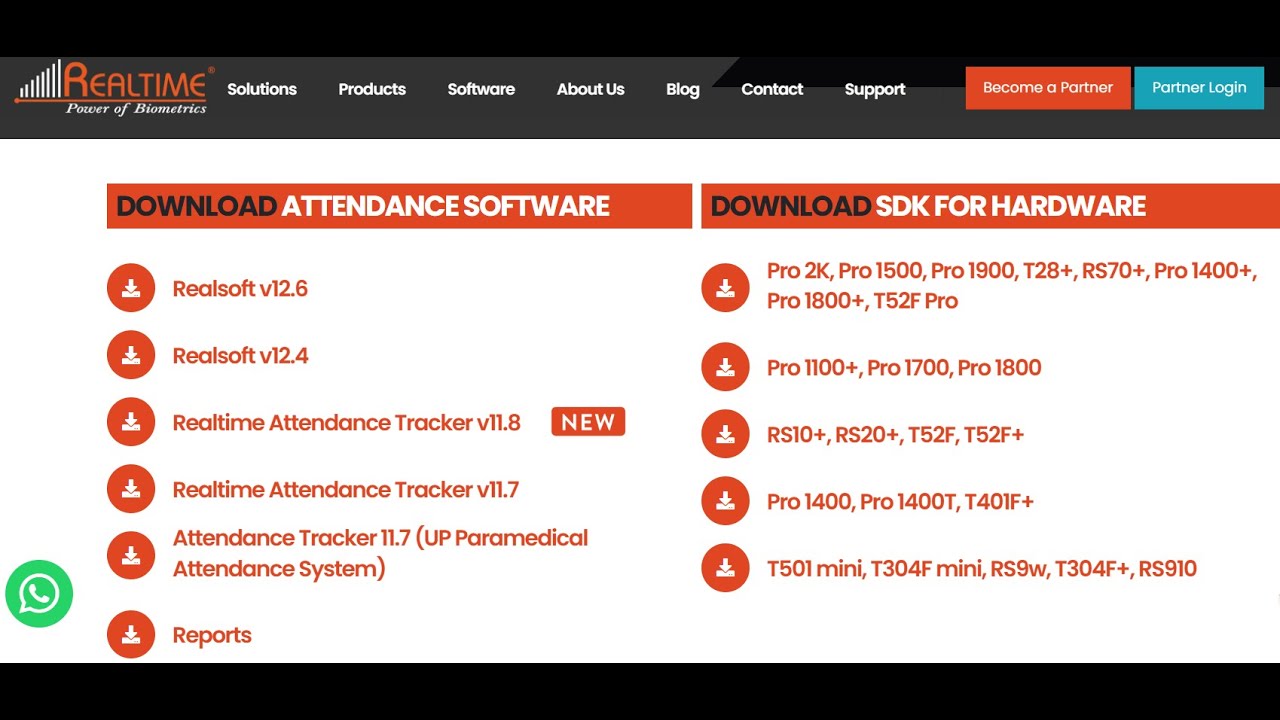Screen dimensions: 1280x720
Task: Go to the Blog page
Action: [x=683, y=89]
